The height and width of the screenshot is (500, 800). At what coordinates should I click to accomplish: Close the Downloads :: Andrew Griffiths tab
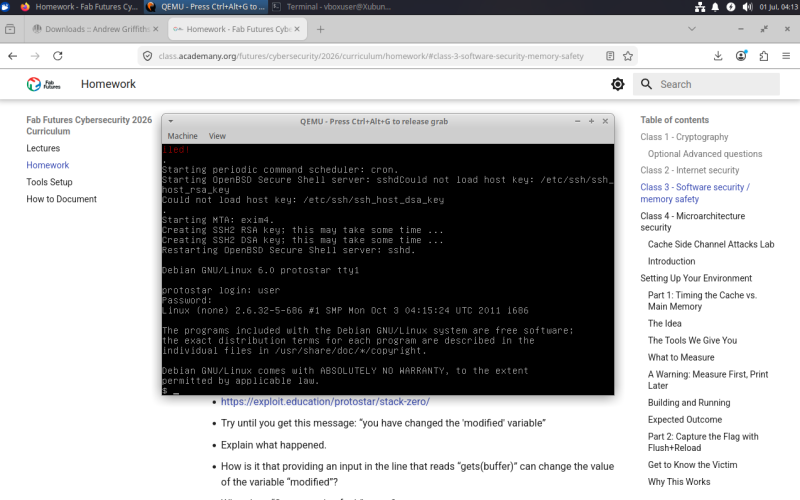156,29
